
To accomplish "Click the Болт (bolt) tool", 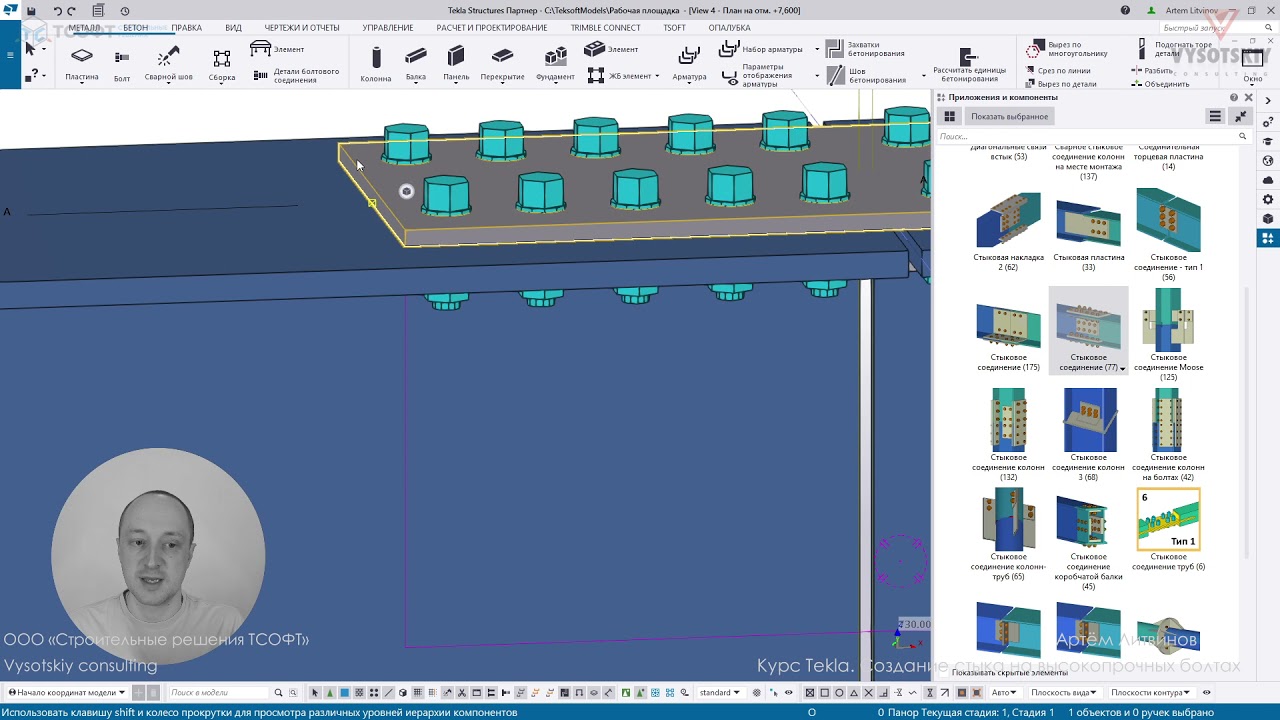I will point(122,66).
